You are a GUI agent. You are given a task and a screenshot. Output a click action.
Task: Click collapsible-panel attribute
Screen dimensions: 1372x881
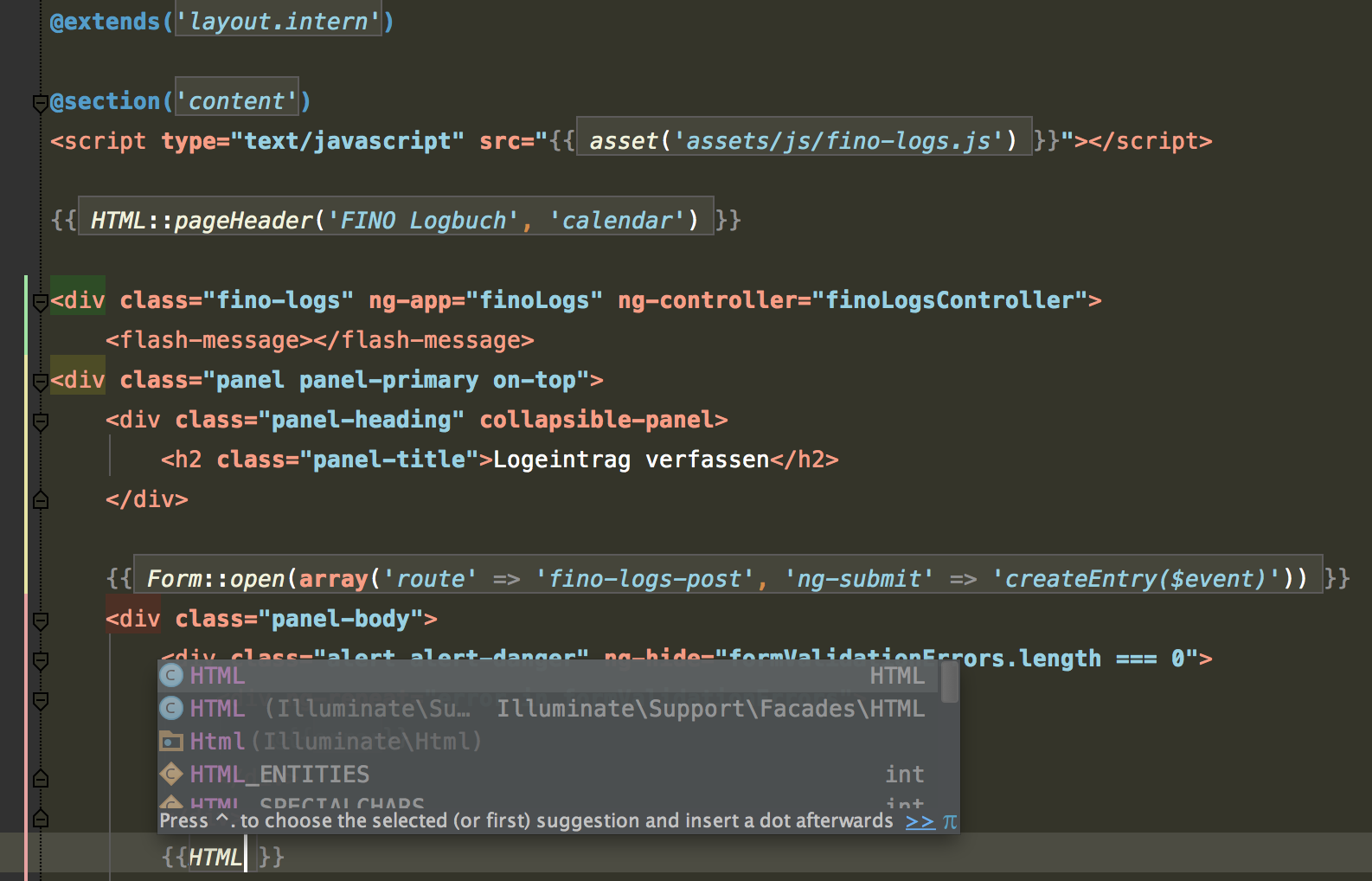(596, 420)
